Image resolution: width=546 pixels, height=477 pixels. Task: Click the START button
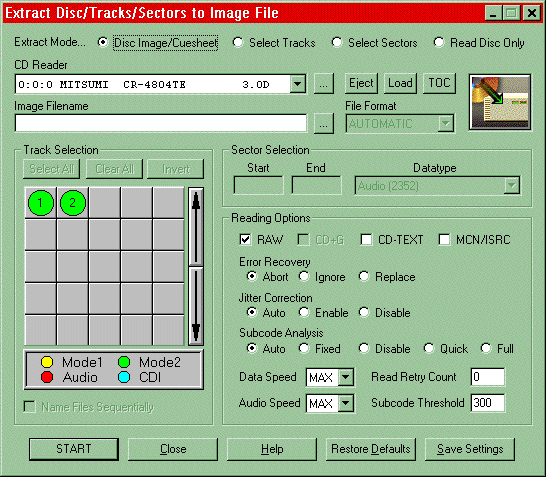74,449
